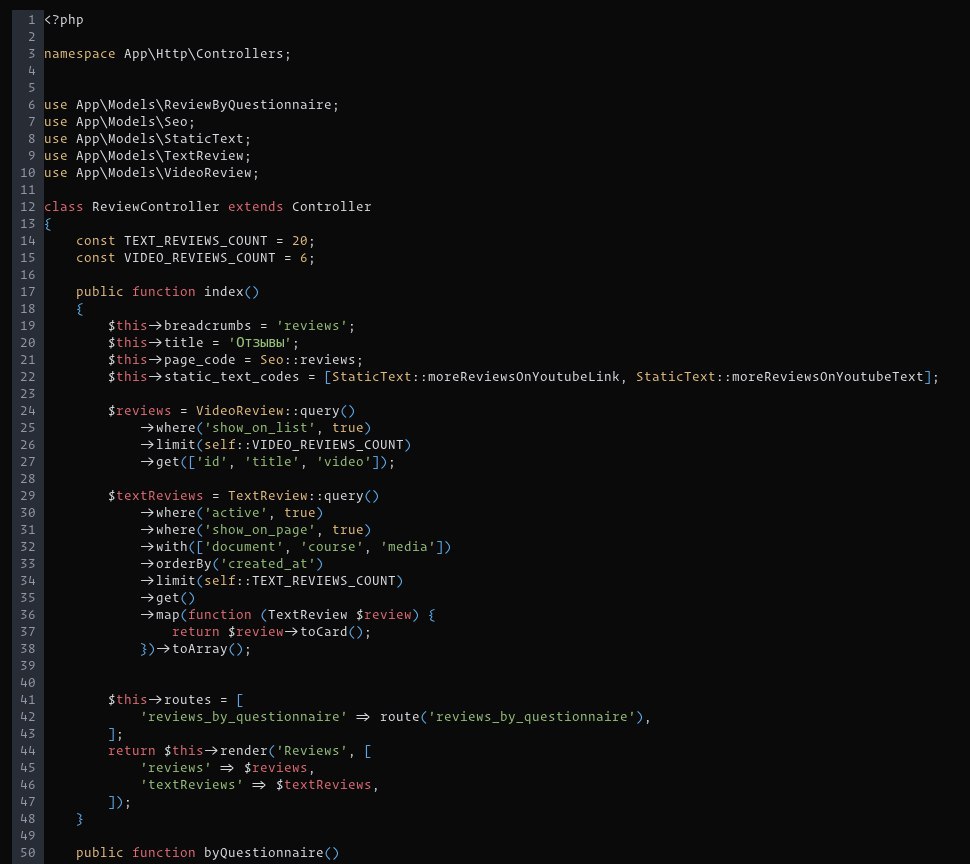Click the 'extends' keyword on line 12
This screenshot has width=970, height=864.
(255, 207)
